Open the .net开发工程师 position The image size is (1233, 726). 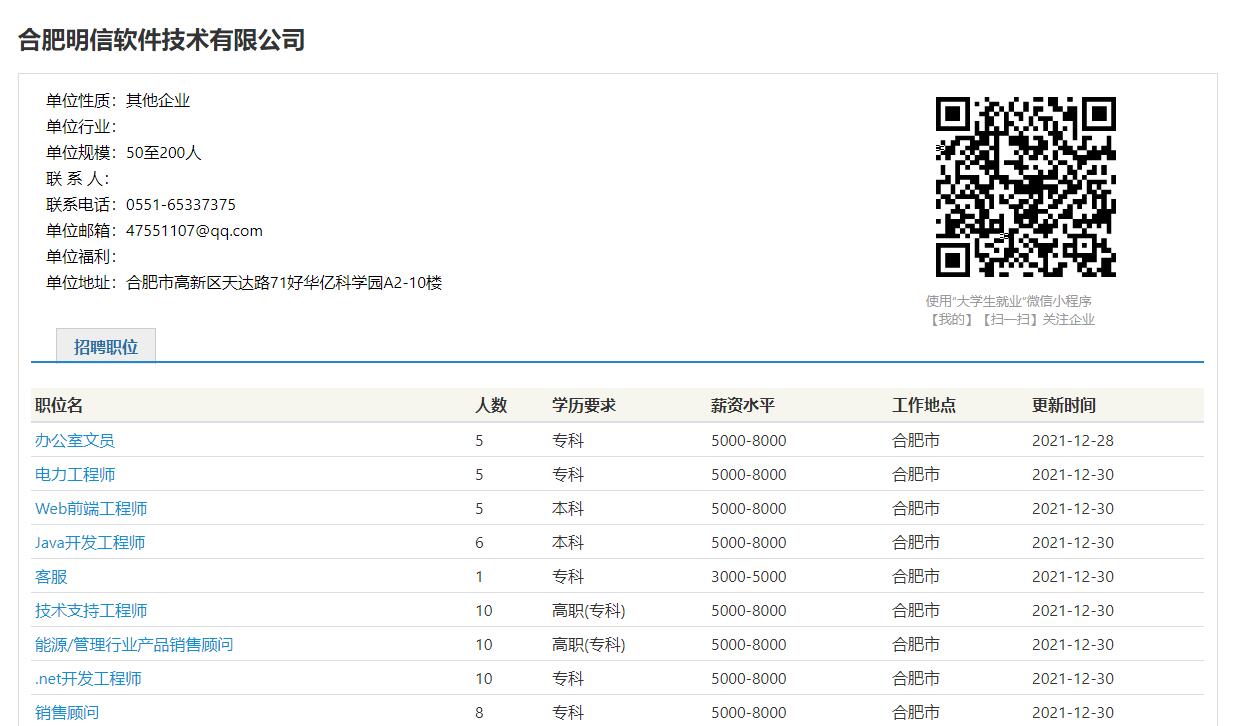click(88, 678)
